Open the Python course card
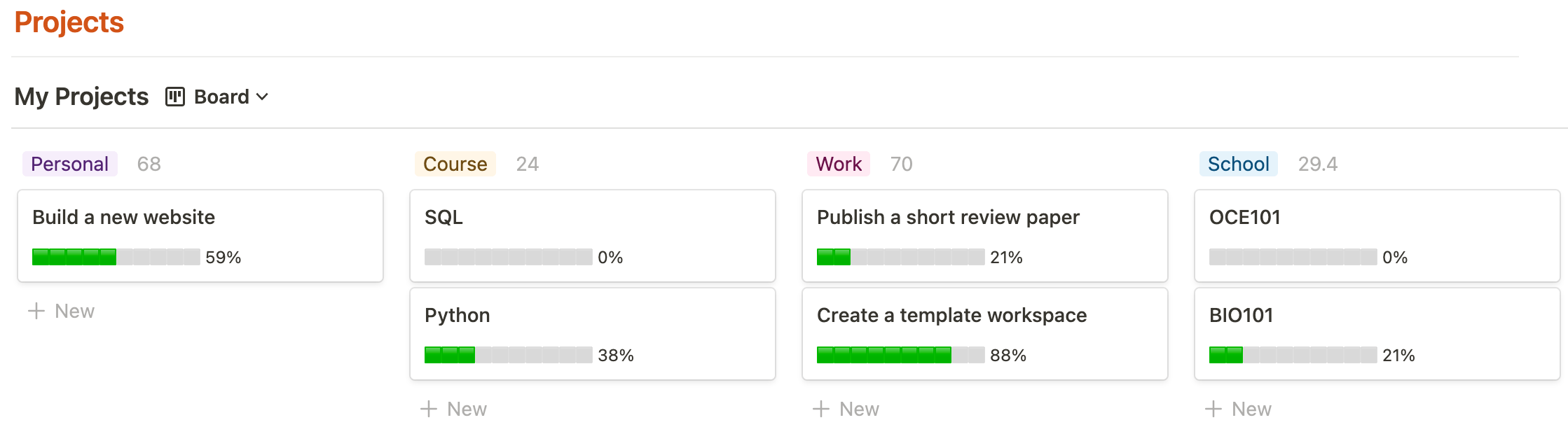This screenshot has width=1568, height=434. [x=593, y=334]
